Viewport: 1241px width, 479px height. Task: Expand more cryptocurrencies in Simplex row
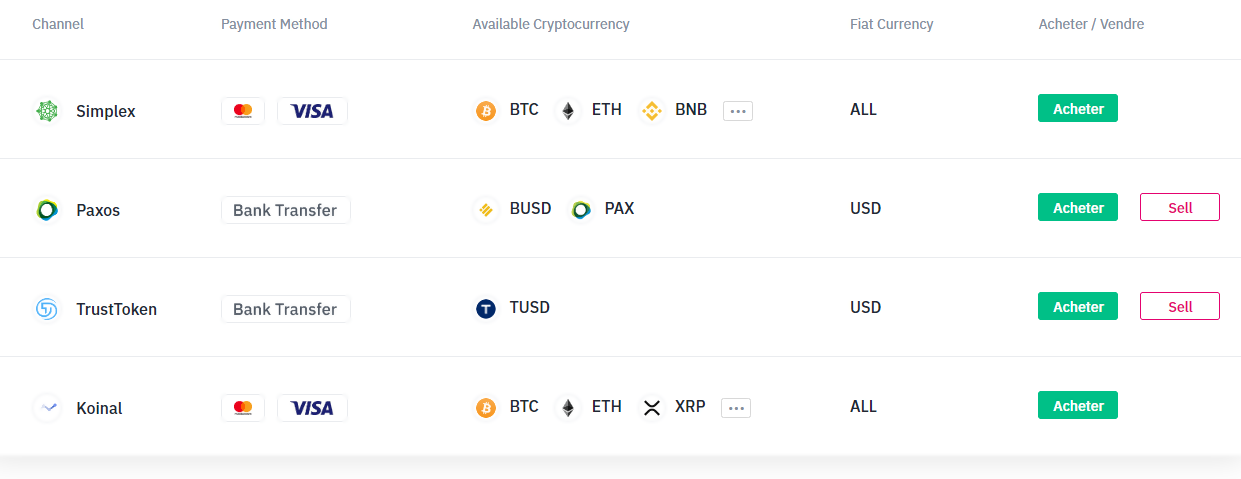tap(738, 111)
